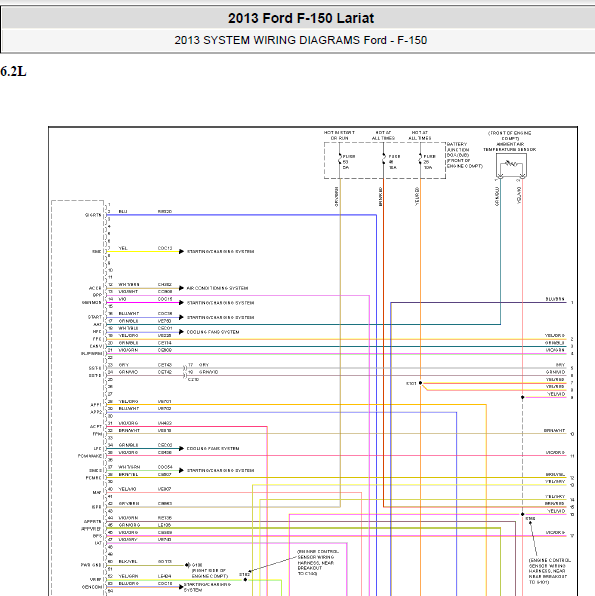
Task: Click the 'PWR GND' pin label
Action: (91, 565)
